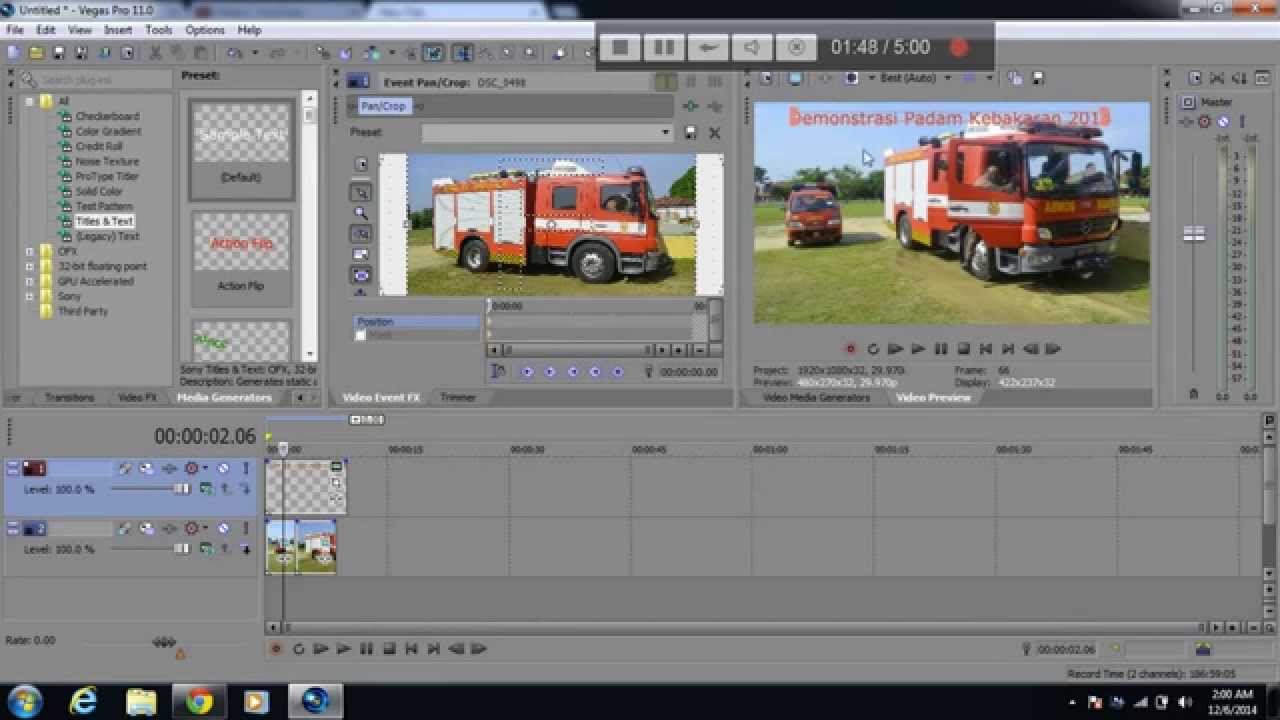Click the Master volume fader
The width and height of the screenshot is (1280, 720).
coord(1194,234)
